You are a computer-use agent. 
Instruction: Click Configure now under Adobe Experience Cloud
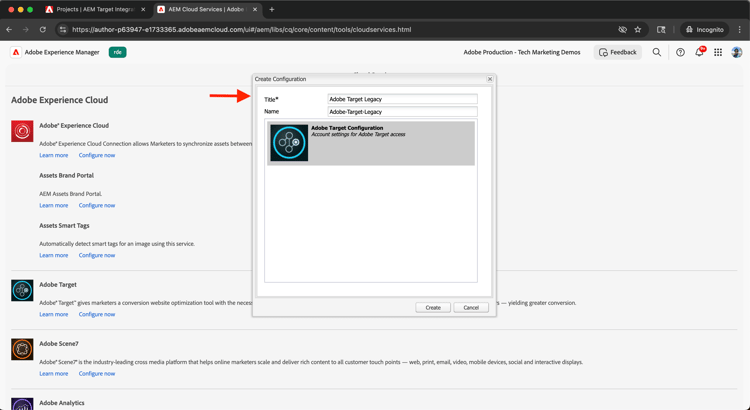tap(97, 155)
